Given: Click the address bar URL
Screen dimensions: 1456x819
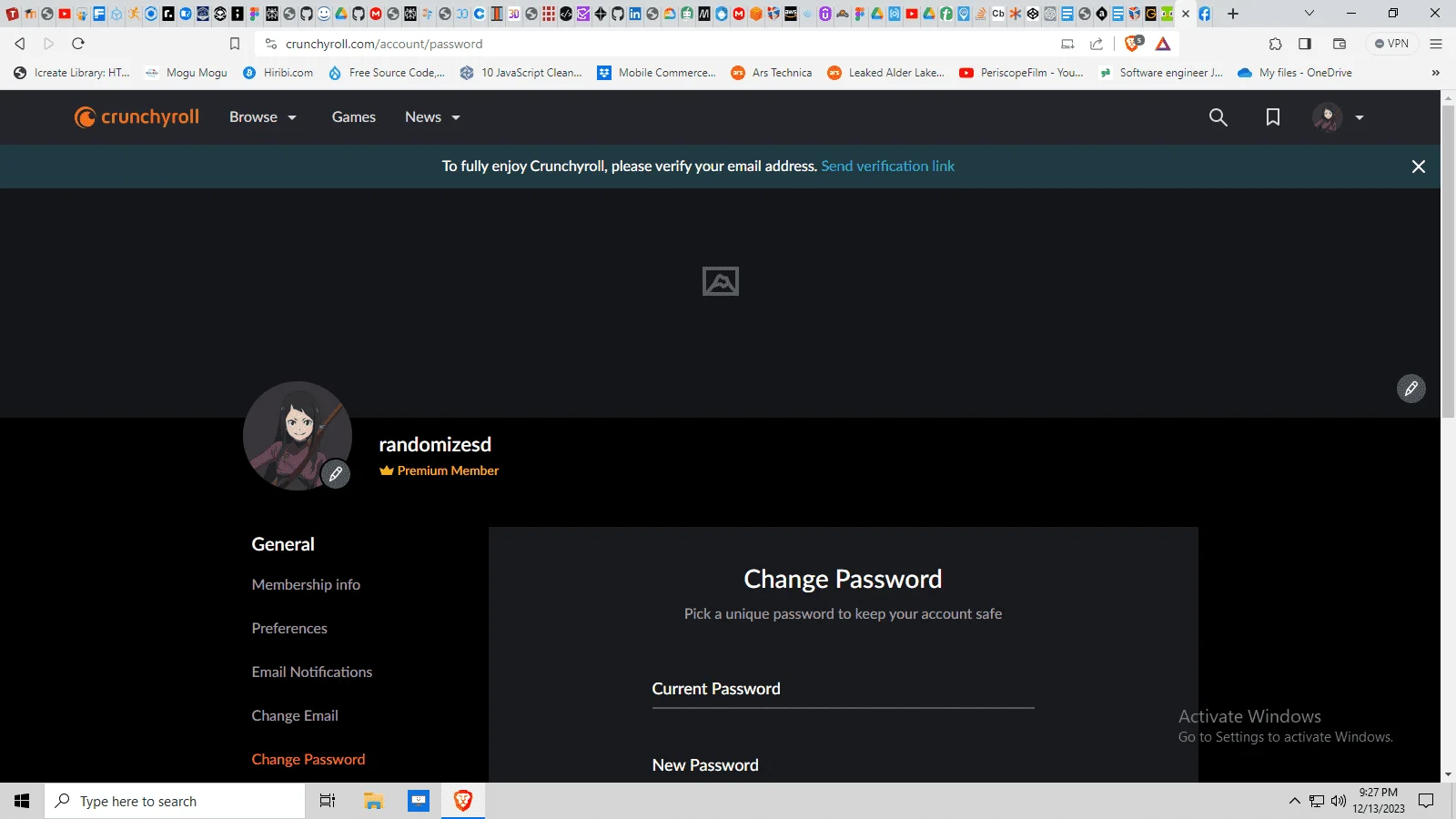Looking at the screenshot, I should [384, 44].
